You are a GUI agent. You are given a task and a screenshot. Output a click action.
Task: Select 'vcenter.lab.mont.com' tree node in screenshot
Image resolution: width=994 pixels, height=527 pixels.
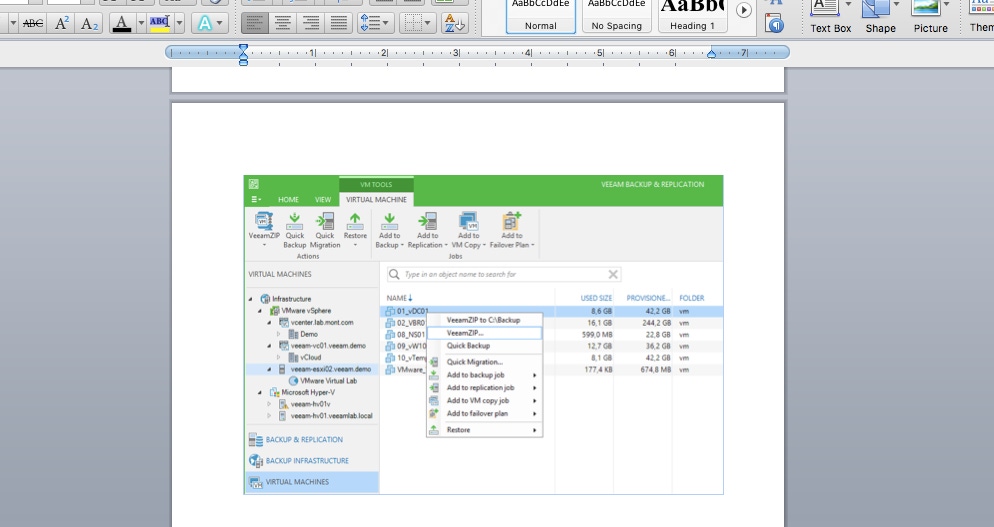pyautogui.click(x=322, y=322)
